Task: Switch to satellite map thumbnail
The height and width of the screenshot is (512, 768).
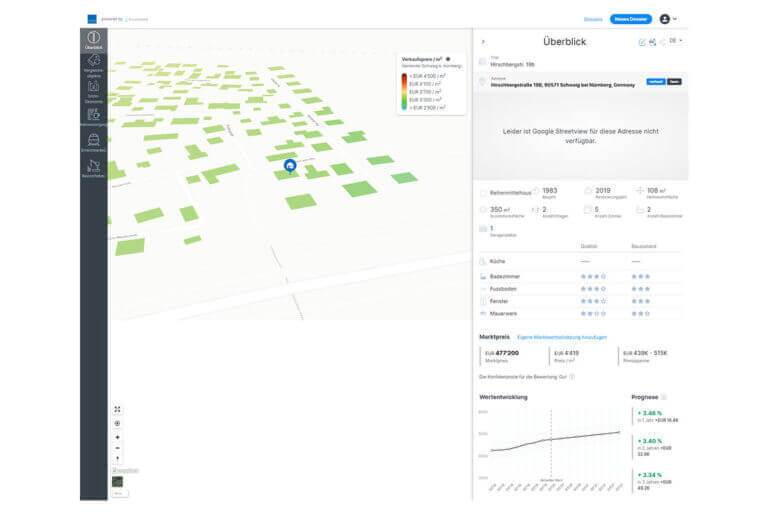Action: pos(118,482)
